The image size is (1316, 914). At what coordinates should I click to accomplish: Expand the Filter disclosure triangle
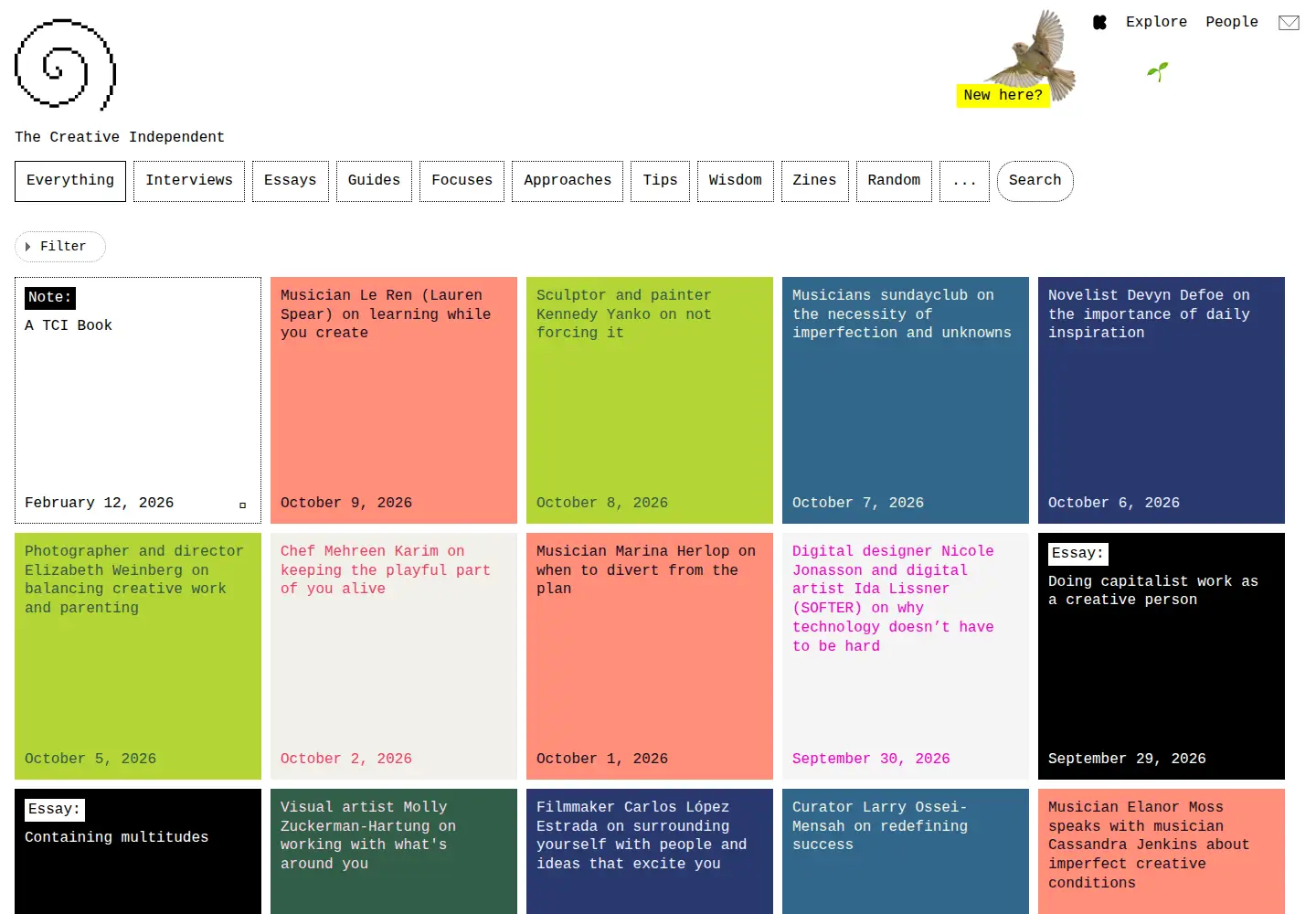pos(28,247)
